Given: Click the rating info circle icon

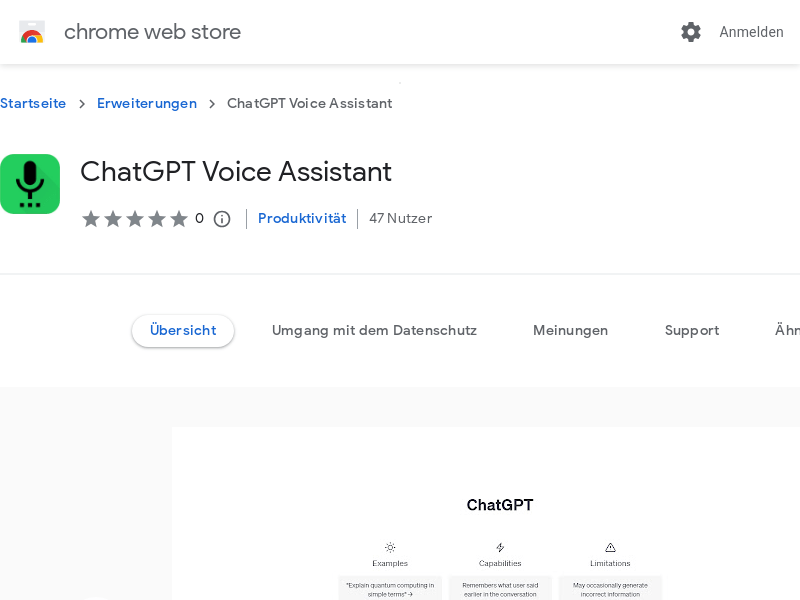Looking at the screenshot, I should click(222, 219).
